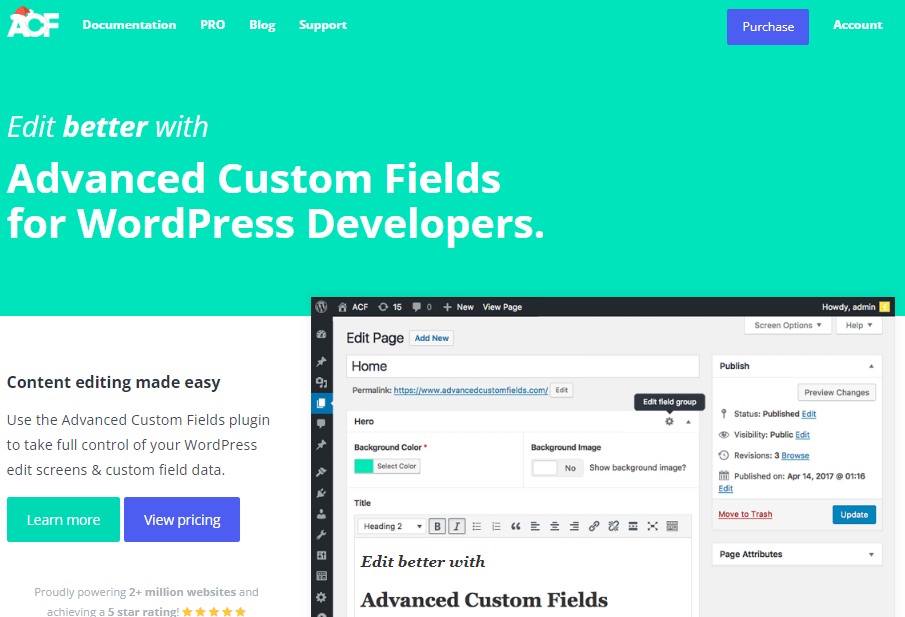Open the Account menu item
905x617 pixels.
click(x=858, y=25)
